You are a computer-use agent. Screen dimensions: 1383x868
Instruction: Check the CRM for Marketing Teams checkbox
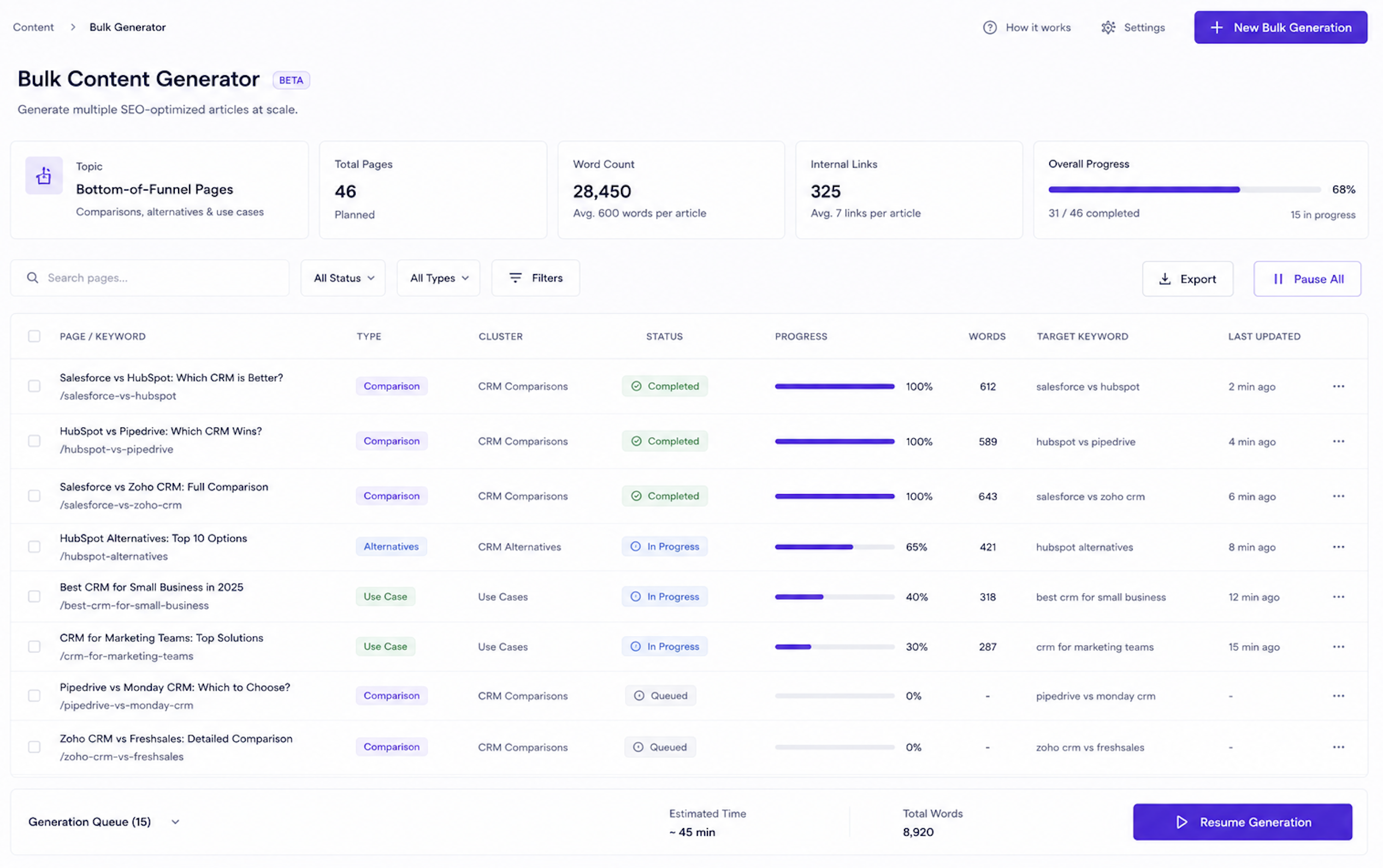point(34,647)
